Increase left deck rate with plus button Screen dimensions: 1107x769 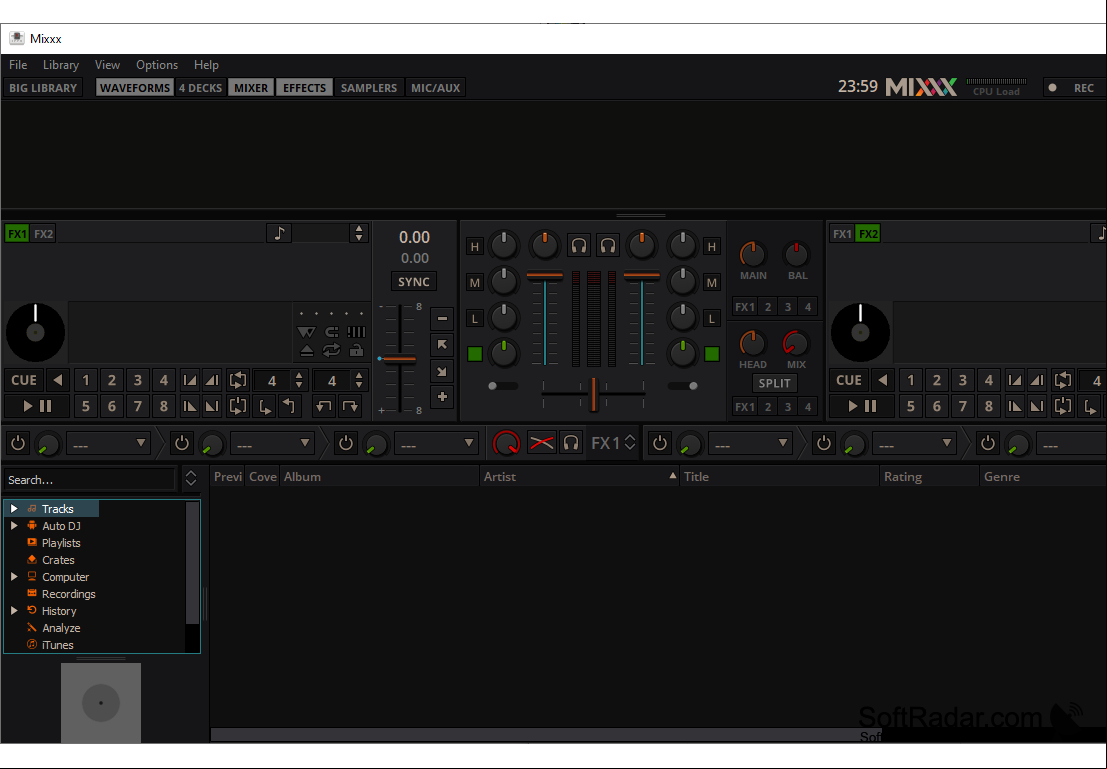point(442,397)
